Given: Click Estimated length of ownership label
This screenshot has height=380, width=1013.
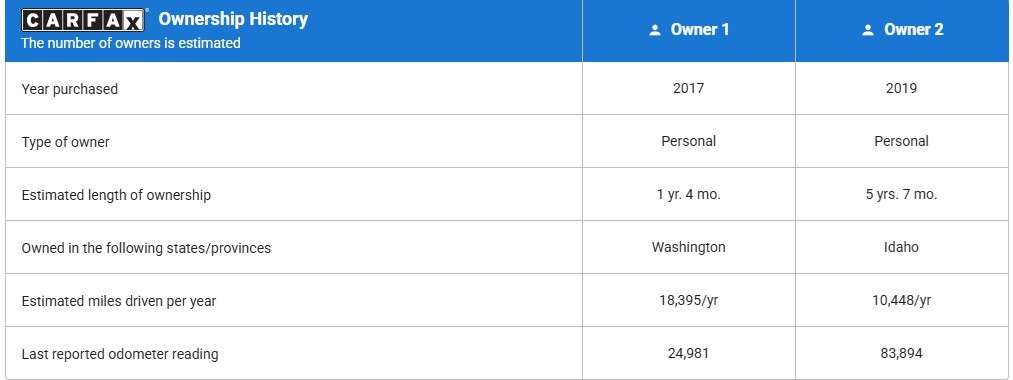Looking at the screenshot, I should pos(116,195).
